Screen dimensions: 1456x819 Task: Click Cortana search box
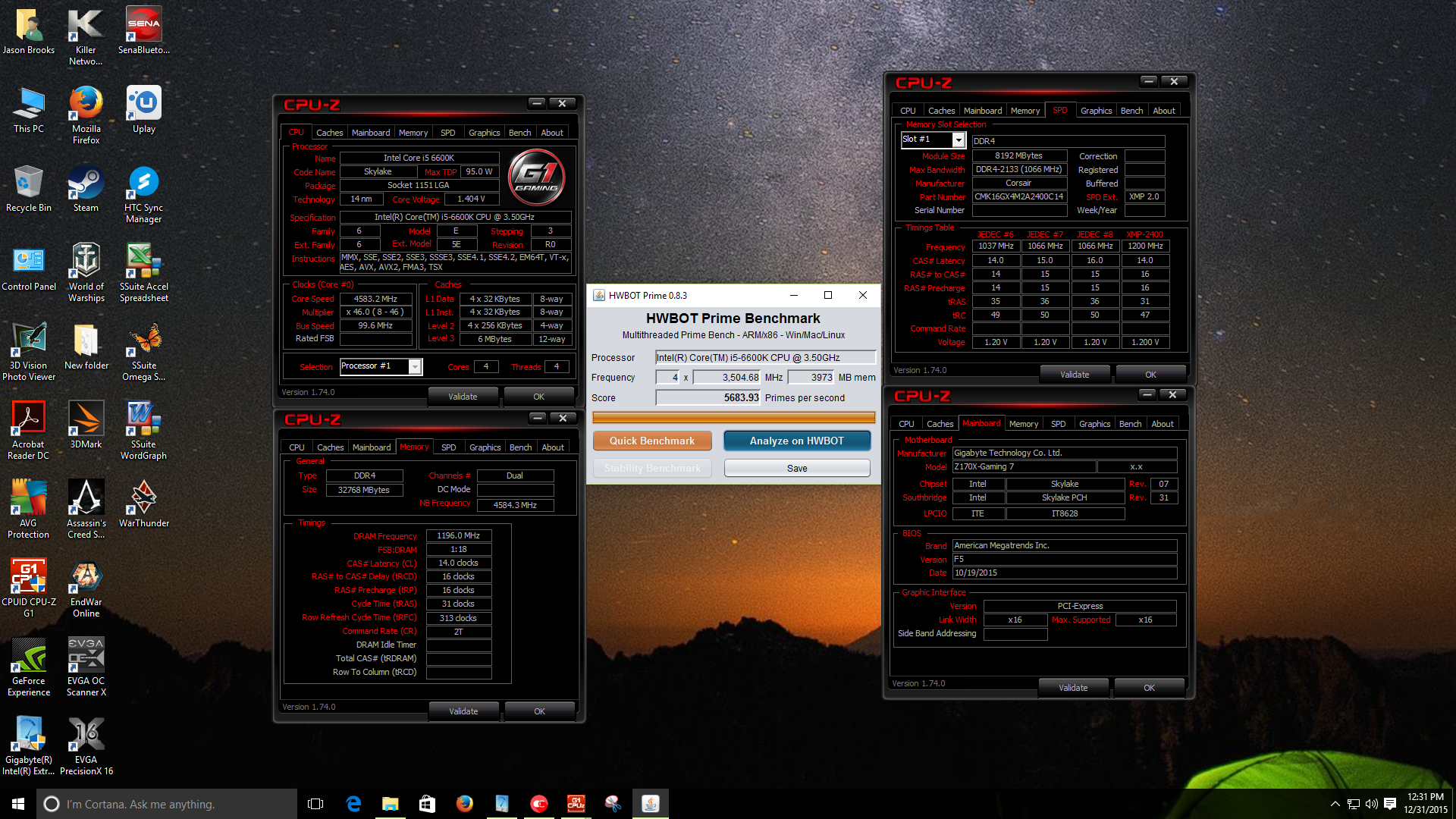pyautogui.click(x=167, y=804)
